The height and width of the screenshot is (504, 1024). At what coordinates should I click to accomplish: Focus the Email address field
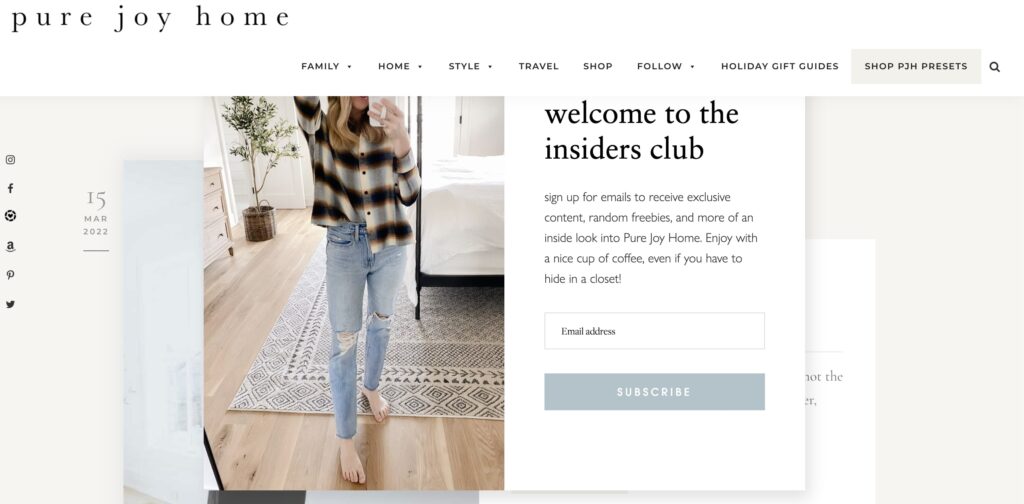pos(654,331)
